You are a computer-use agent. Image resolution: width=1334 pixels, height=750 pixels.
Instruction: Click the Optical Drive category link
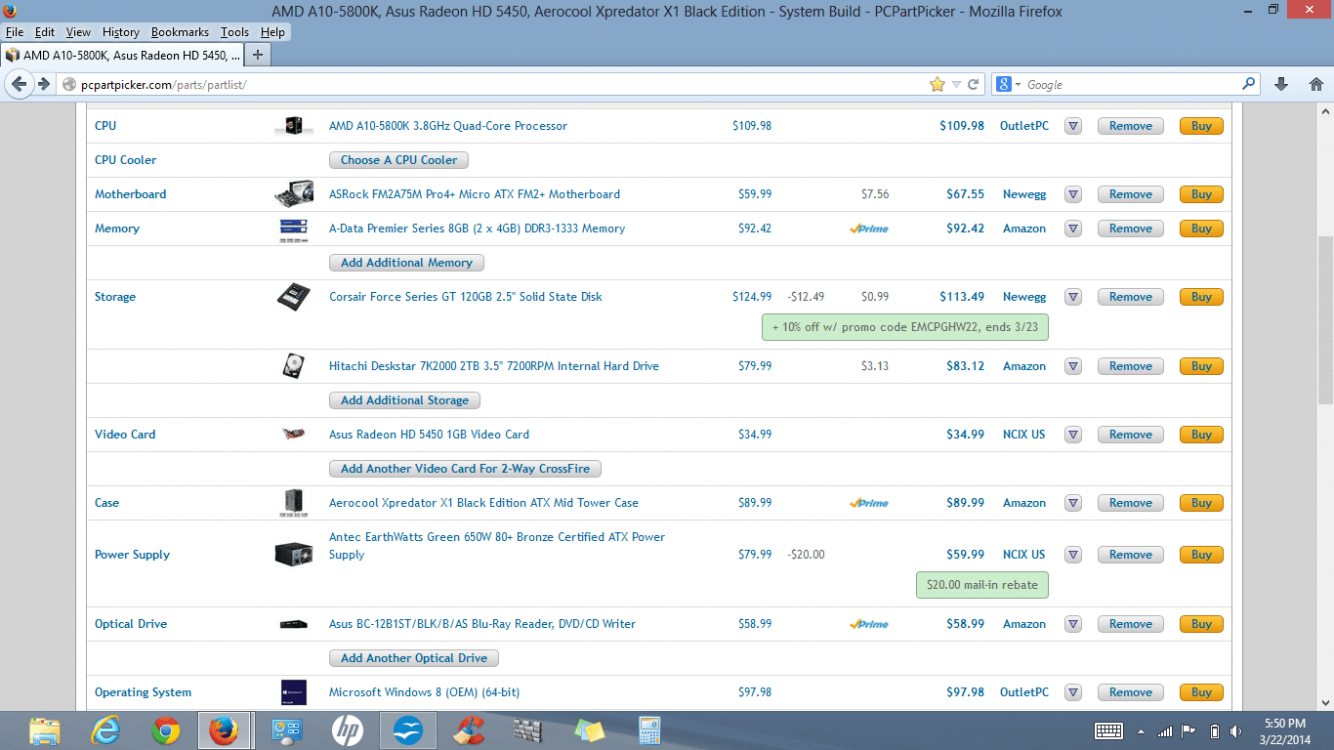pyautogui.click(x=131, y=624)
